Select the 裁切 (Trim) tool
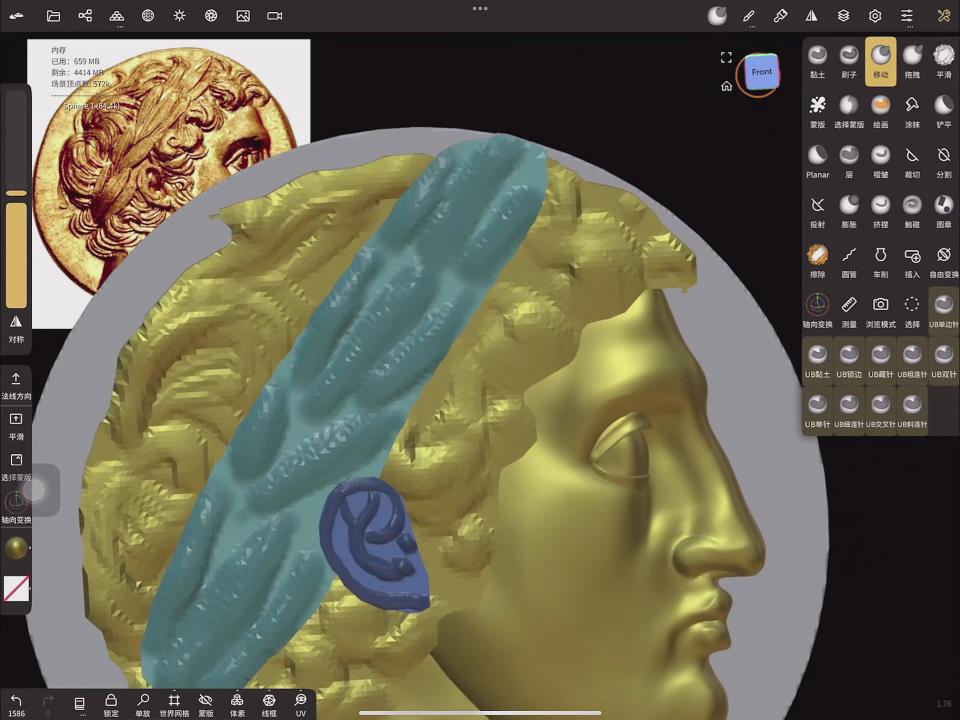 [x=912, y=162]
